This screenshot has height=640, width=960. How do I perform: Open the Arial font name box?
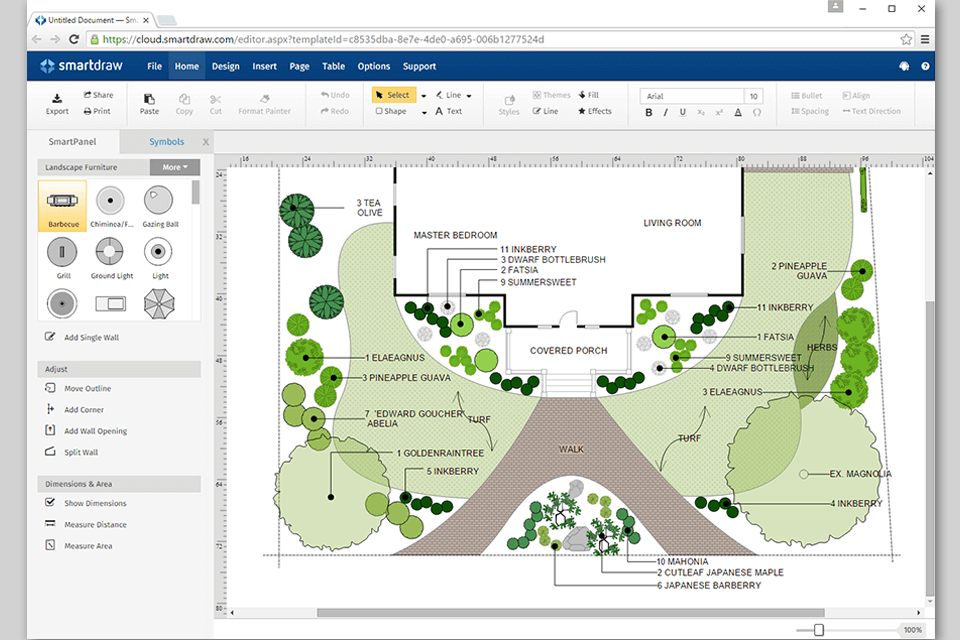point(691,96)
